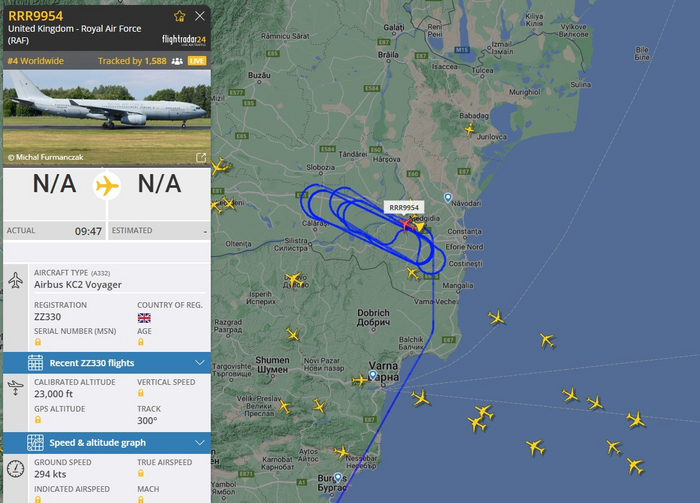Viewport: 700px width, 503px height.
Task: Click the Voyager aircraft photo thumbnail
Action: [107, 118]
